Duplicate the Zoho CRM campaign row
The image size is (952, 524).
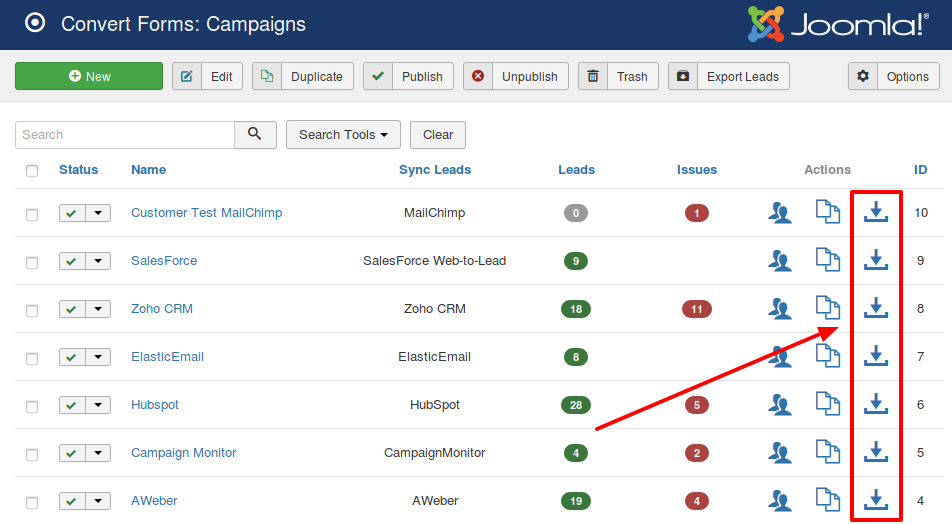(x=828, y=308)
